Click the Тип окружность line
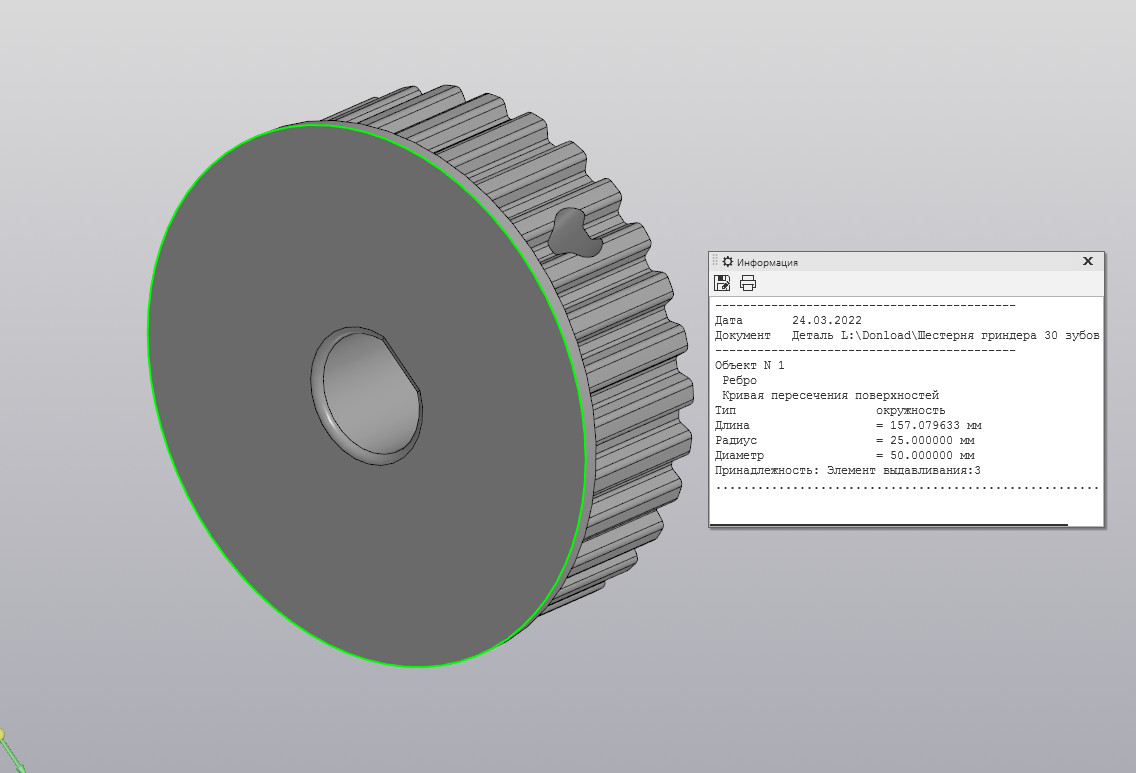This screenshot has height=773, width=1136. [830, 411]
